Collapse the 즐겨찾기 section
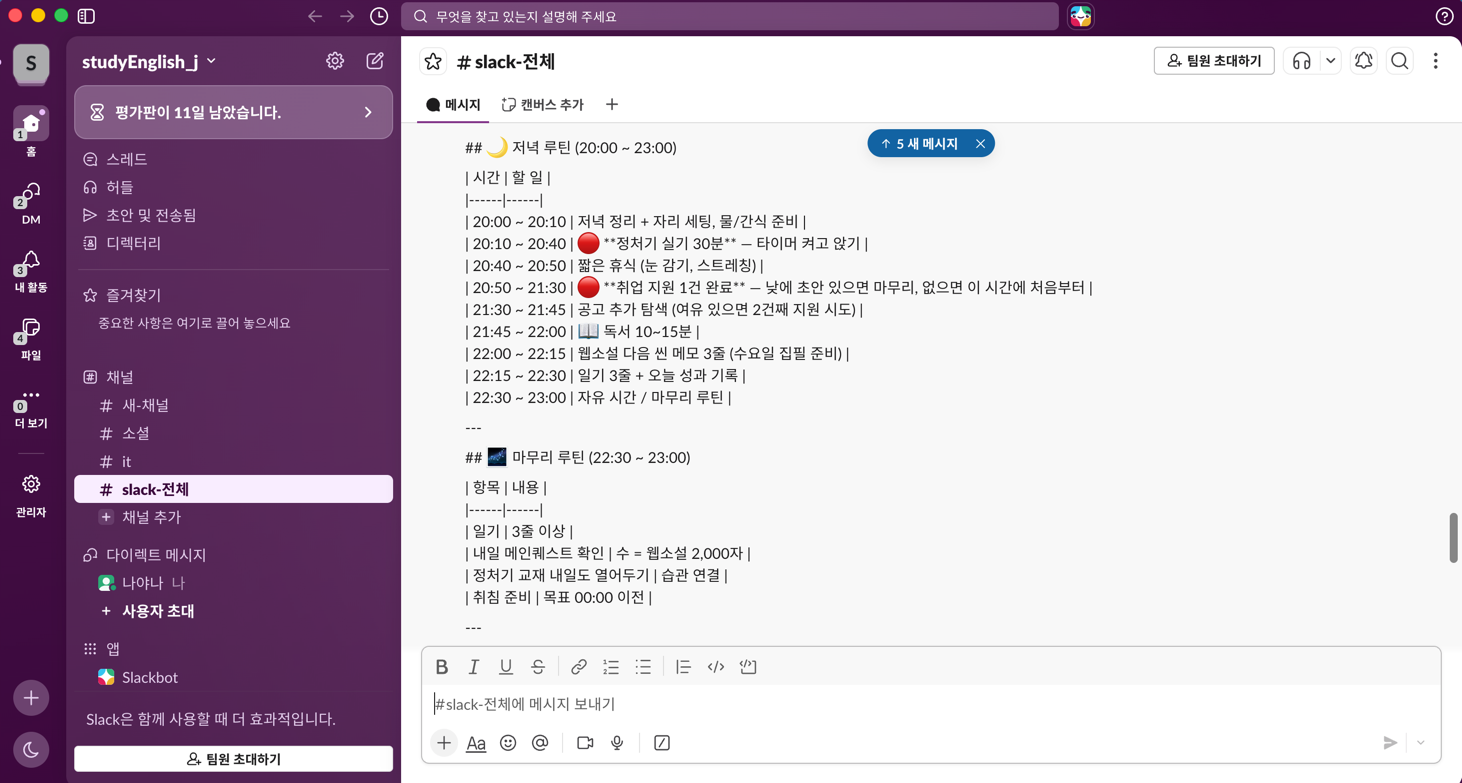Screen dimensions: 1462x783 133,295
